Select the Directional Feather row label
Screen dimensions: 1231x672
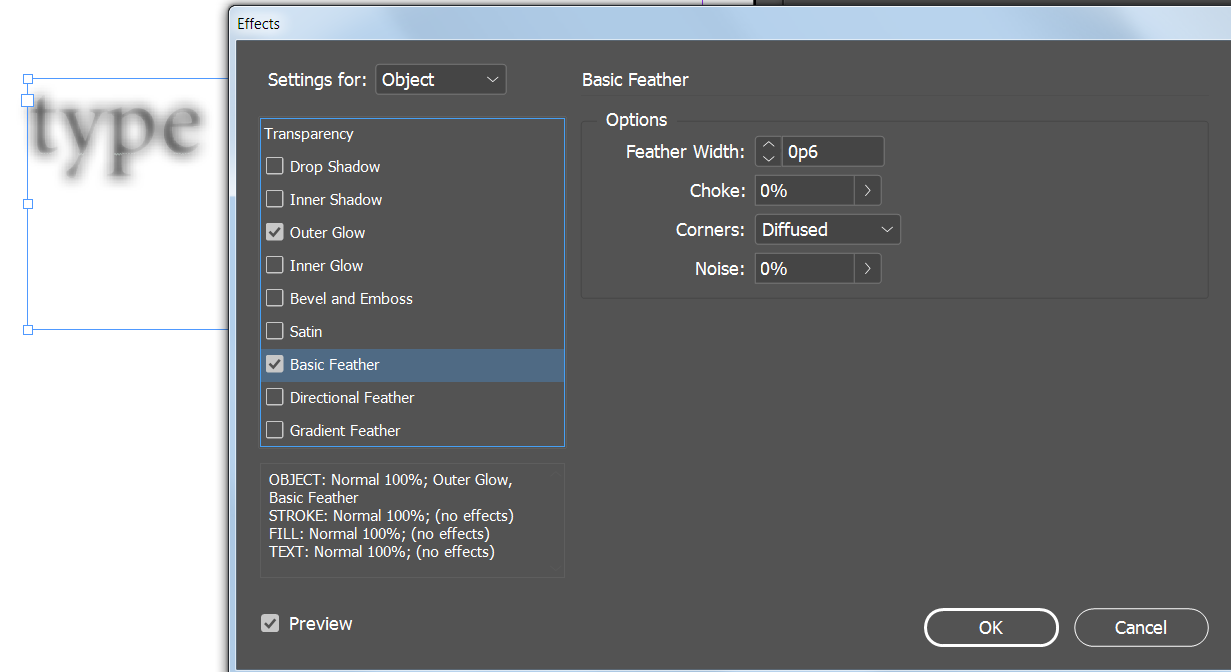[x=353, y=397]
